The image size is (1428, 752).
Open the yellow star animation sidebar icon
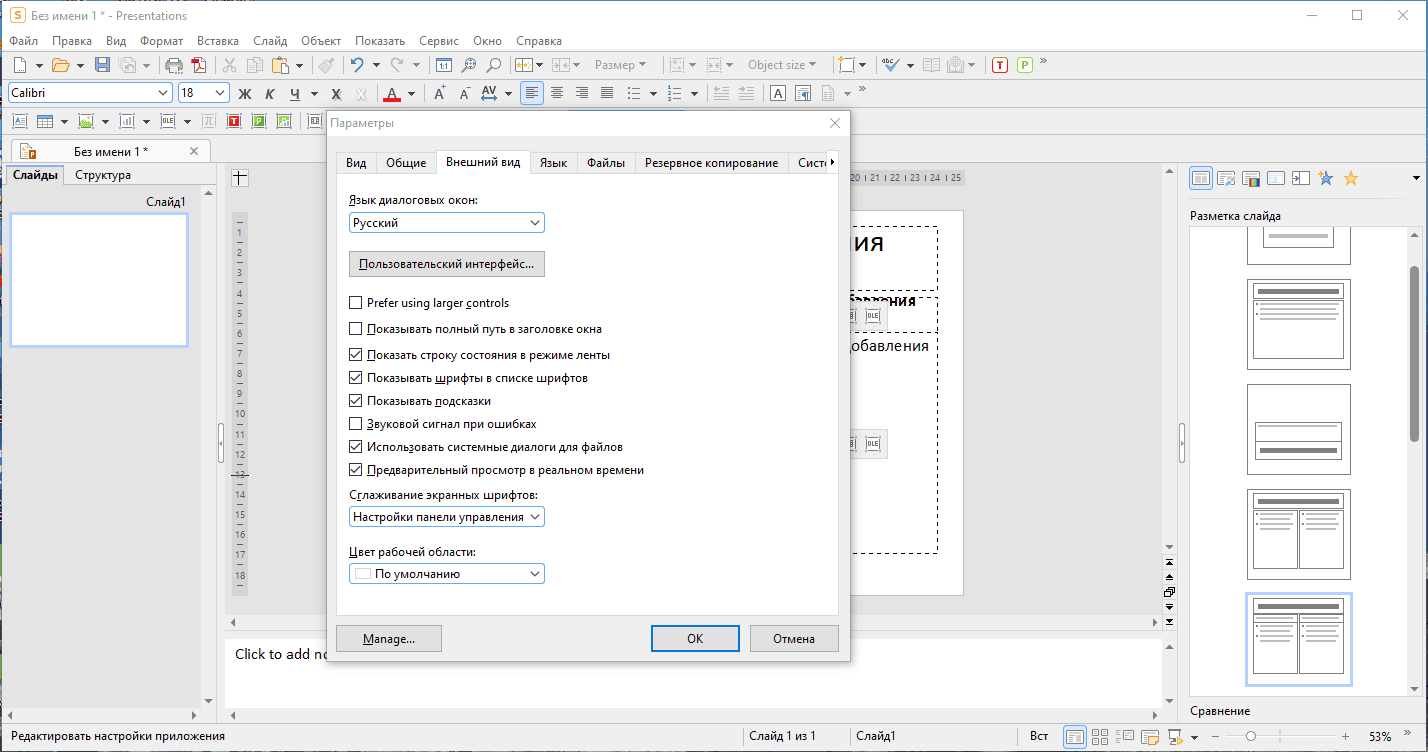point(1351,179)
